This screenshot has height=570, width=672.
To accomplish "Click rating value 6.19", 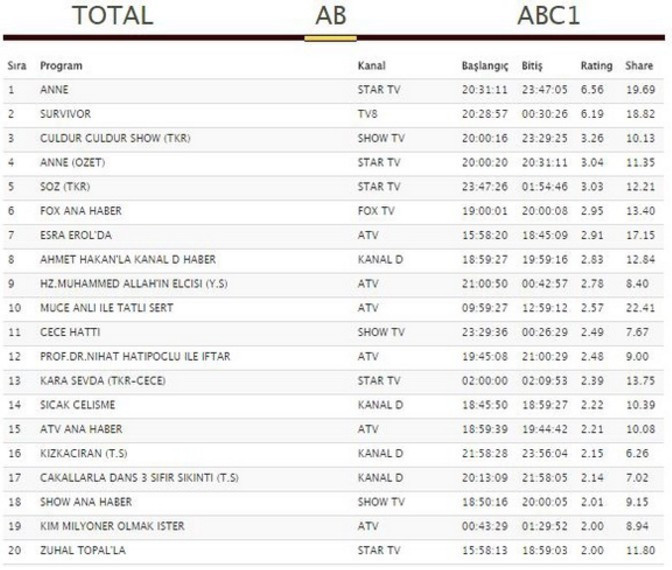I will point(592,114).
